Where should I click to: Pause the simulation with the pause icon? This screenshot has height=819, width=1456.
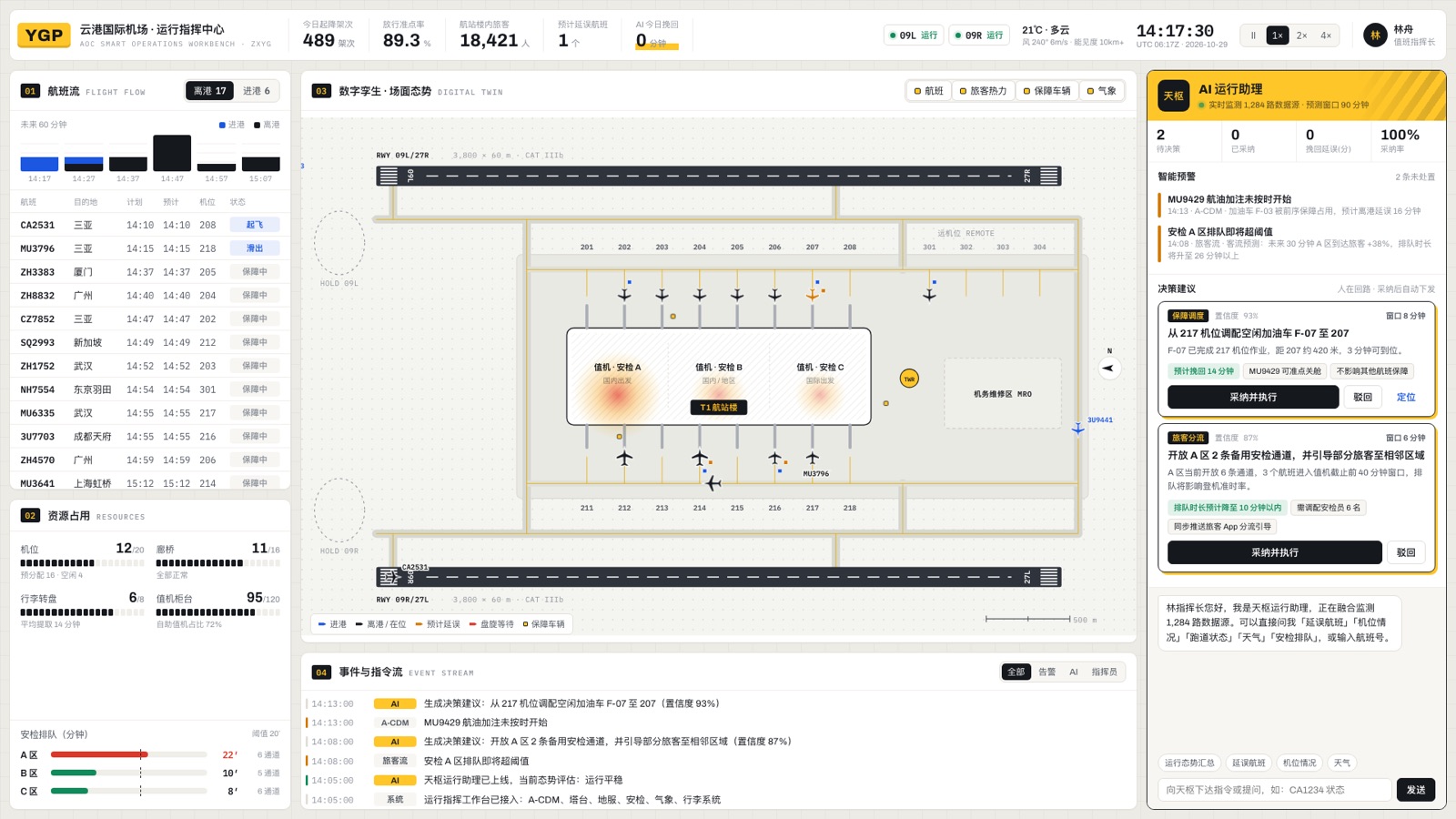point(1253,35)
